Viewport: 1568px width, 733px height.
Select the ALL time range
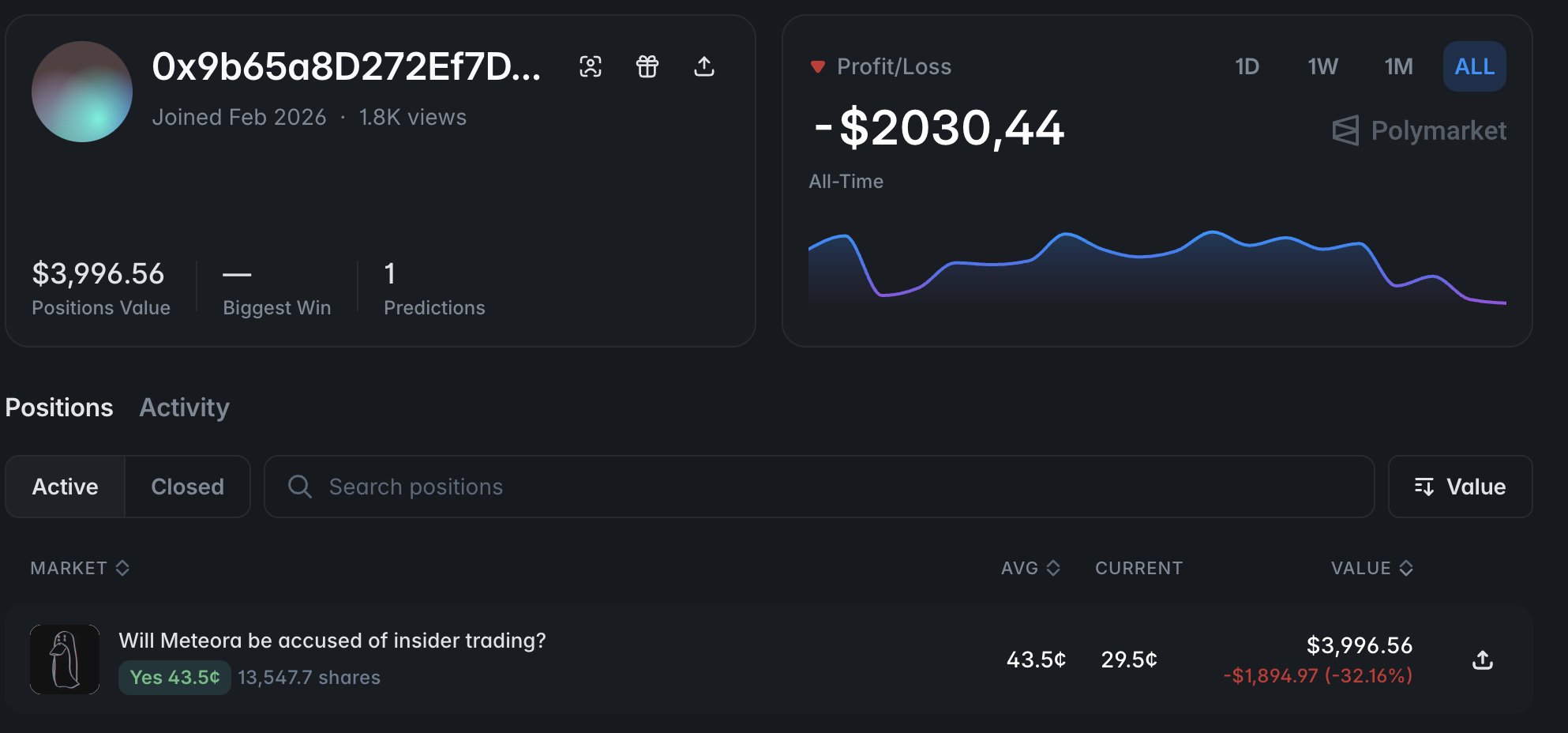click(x=1474, y=66)
